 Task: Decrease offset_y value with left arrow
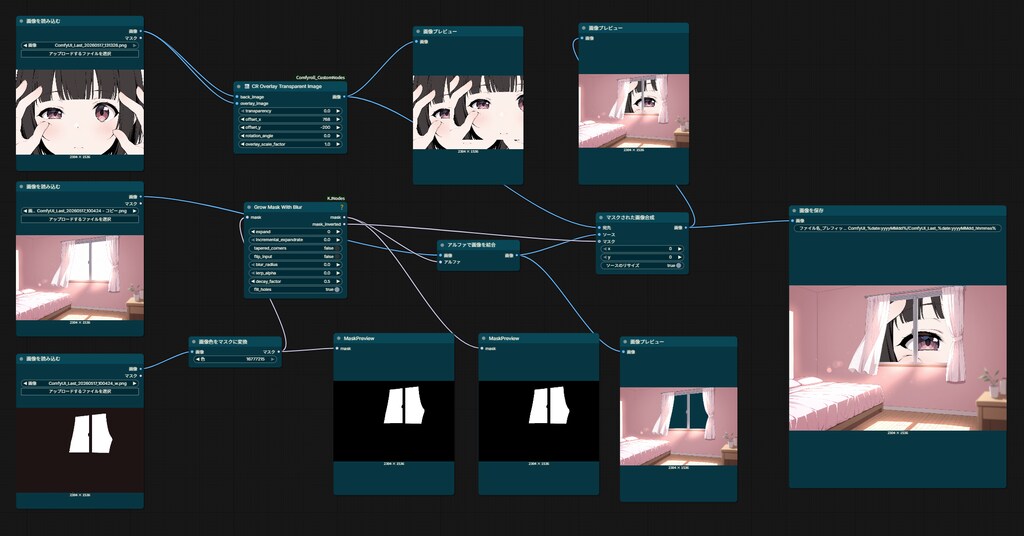pos(242,128)
